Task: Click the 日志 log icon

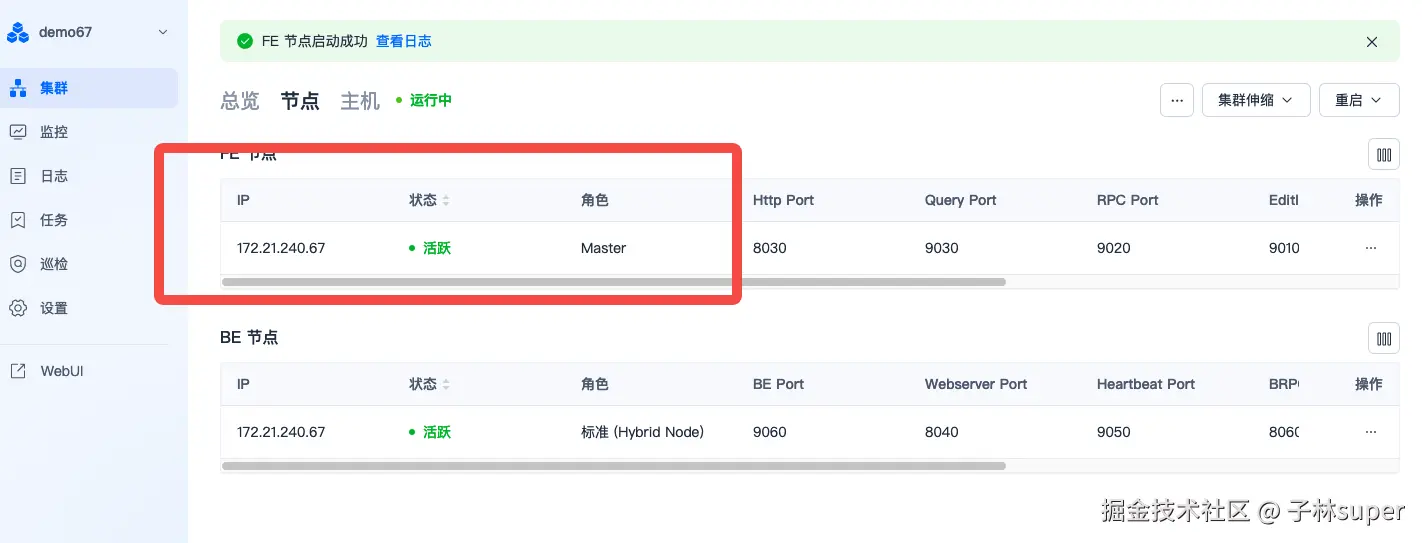Action: [18, 176]
